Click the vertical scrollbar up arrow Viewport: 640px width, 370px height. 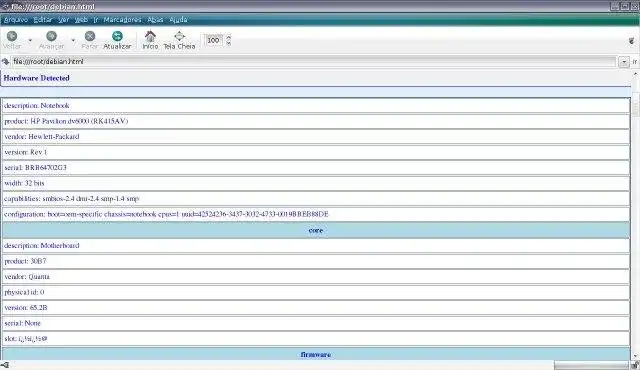pos(635,74)
